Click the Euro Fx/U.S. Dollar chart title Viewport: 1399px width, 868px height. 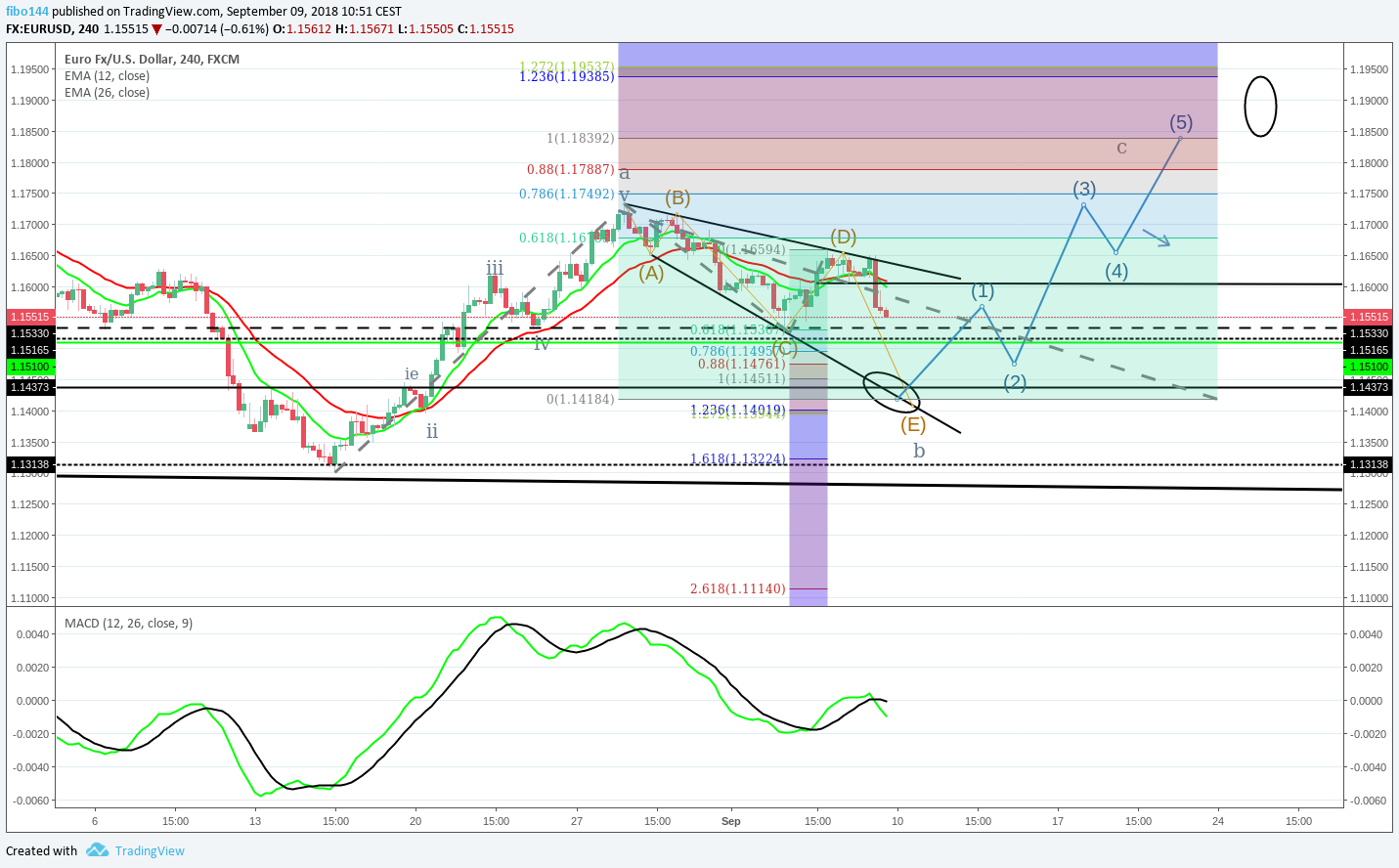point(152,59)
